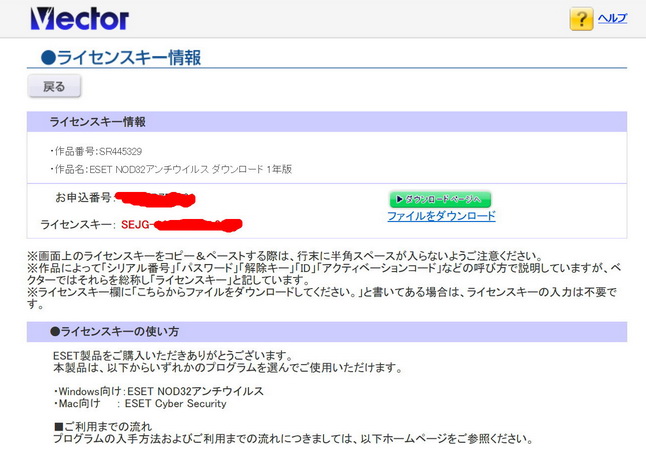Click the green ダウンロードページへ button
The width and height of the screenshot is (646, 449).
(439, 199)
